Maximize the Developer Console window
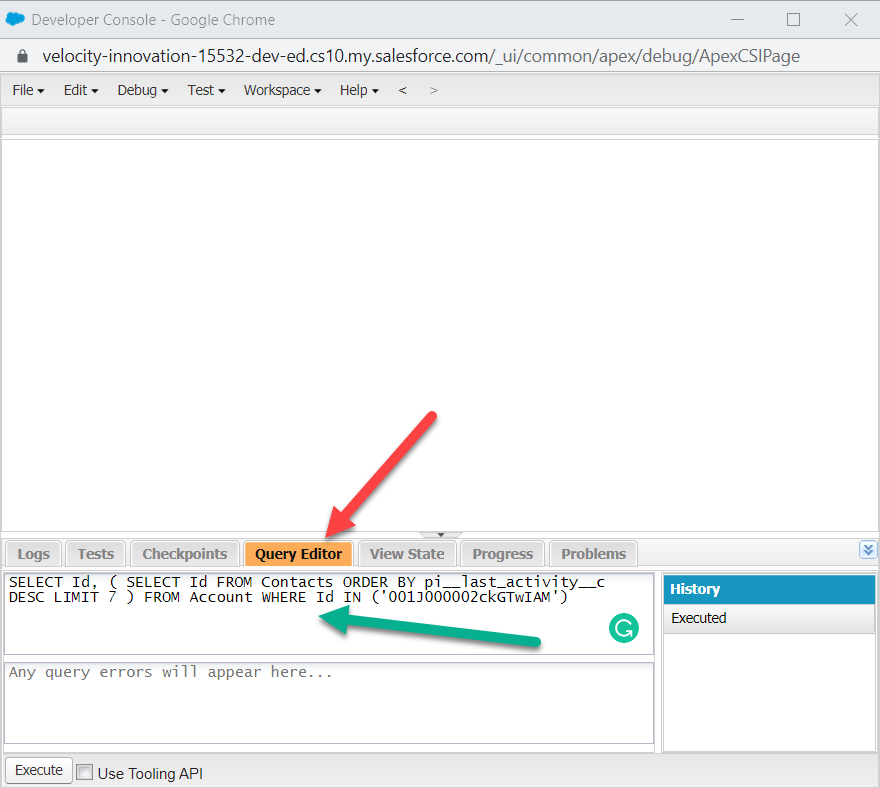Screen dimensions: 880x788 pos(794,20)
